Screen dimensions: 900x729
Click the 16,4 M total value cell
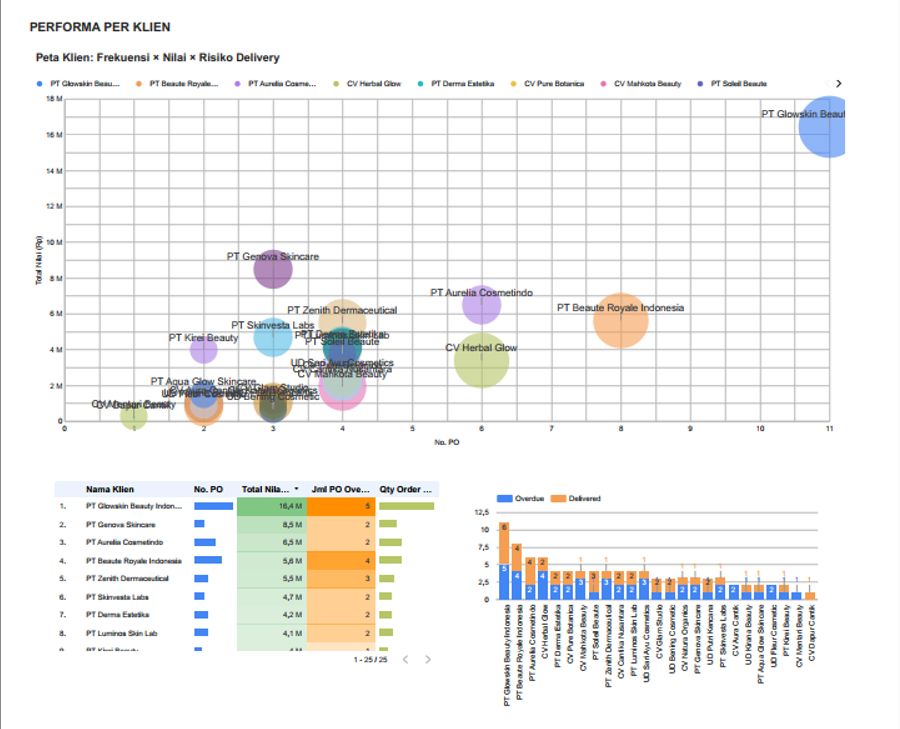[271, 506]
